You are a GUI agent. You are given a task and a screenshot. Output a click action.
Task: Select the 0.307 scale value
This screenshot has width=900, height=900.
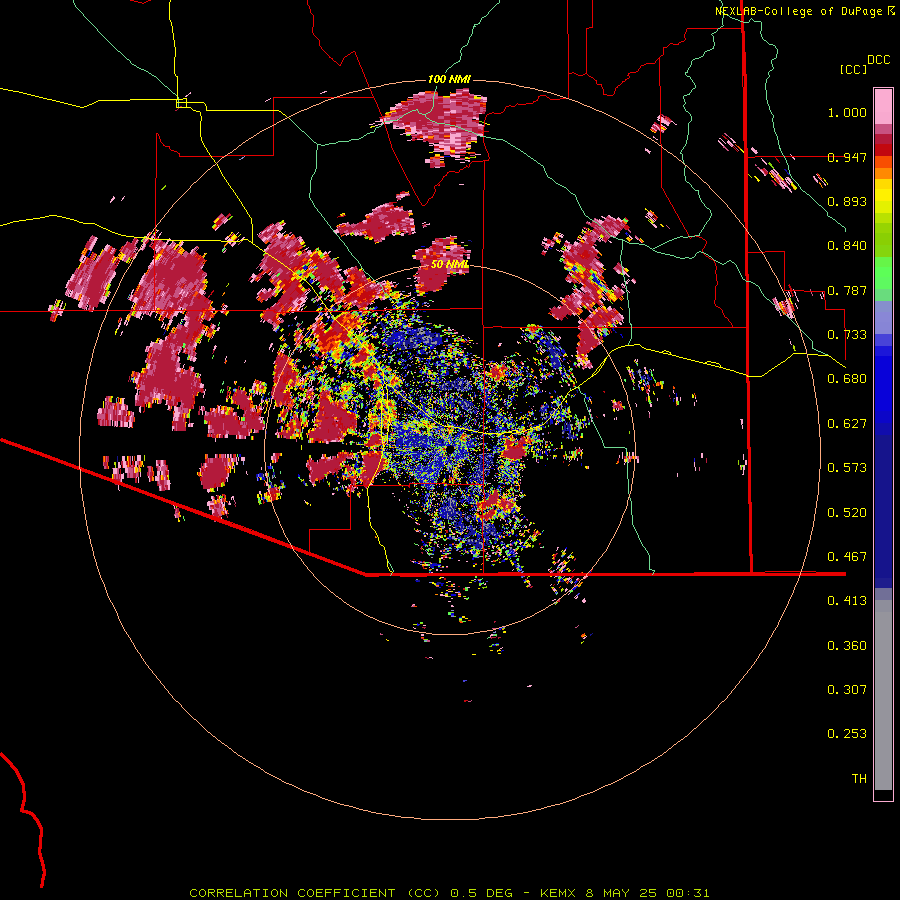pos(847,690)
